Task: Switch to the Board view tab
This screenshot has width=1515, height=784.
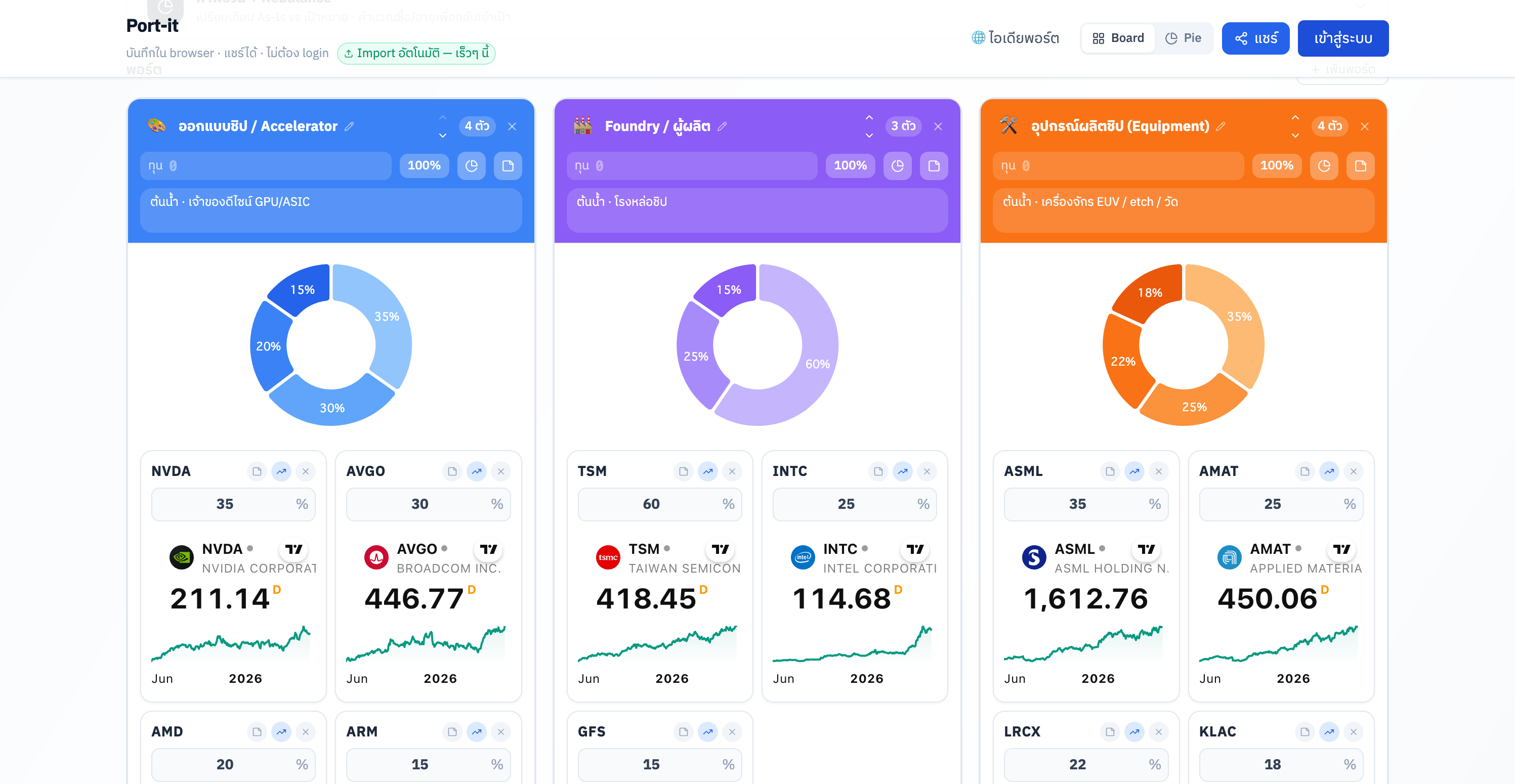Action: [x=1118, y=38]
